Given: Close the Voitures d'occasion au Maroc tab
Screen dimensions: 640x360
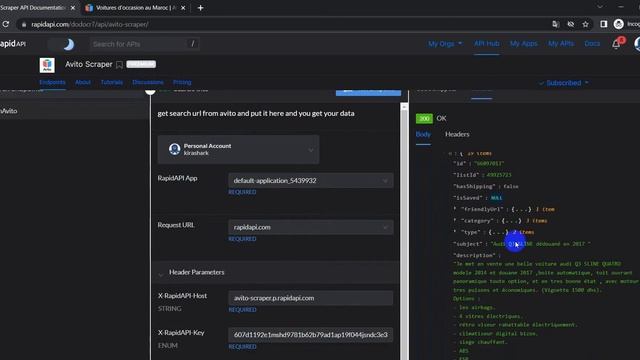Looking at the screenshot, I should pos(183,8).
